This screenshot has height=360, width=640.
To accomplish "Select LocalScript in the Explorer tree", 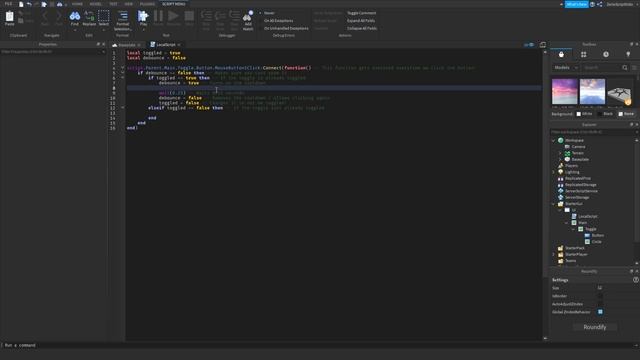I will [587, 216].
